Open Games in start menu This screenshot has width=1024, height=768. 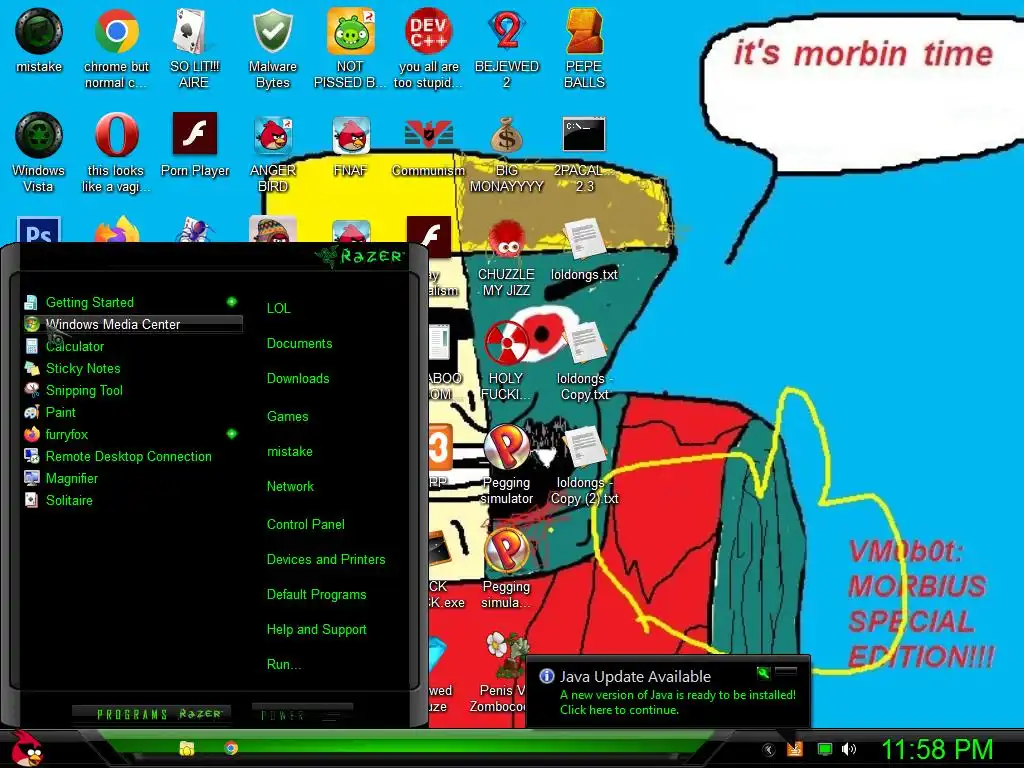click(x=287, y=416)
